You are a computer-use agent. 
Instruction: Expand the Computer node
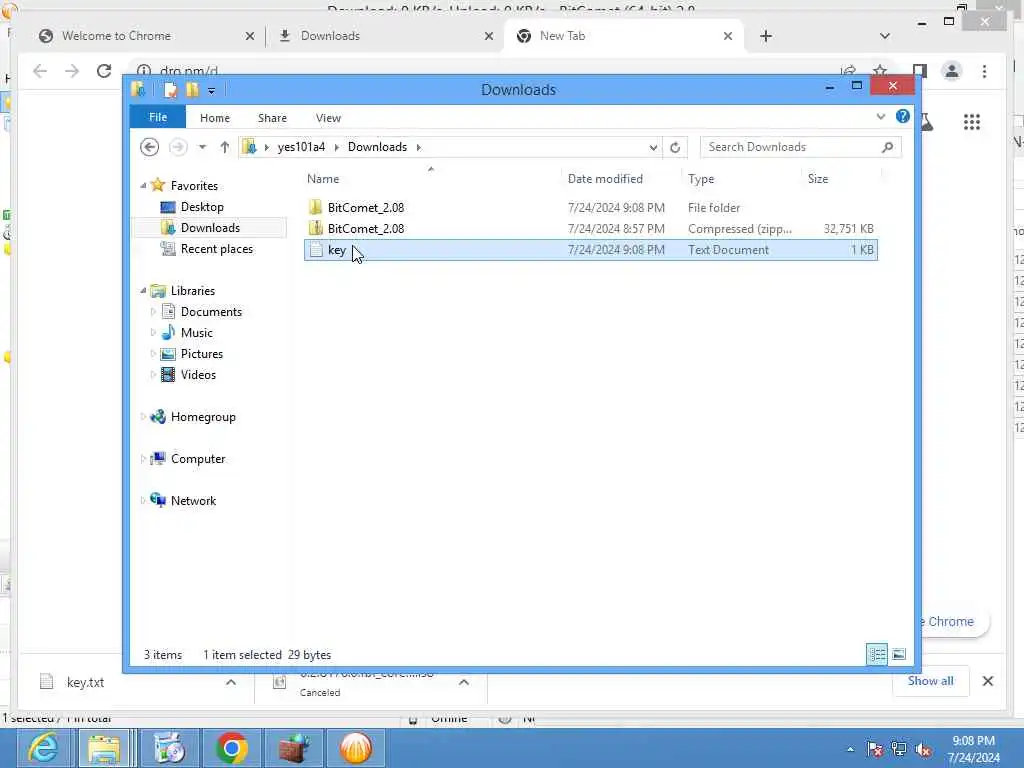click(143, 458)
